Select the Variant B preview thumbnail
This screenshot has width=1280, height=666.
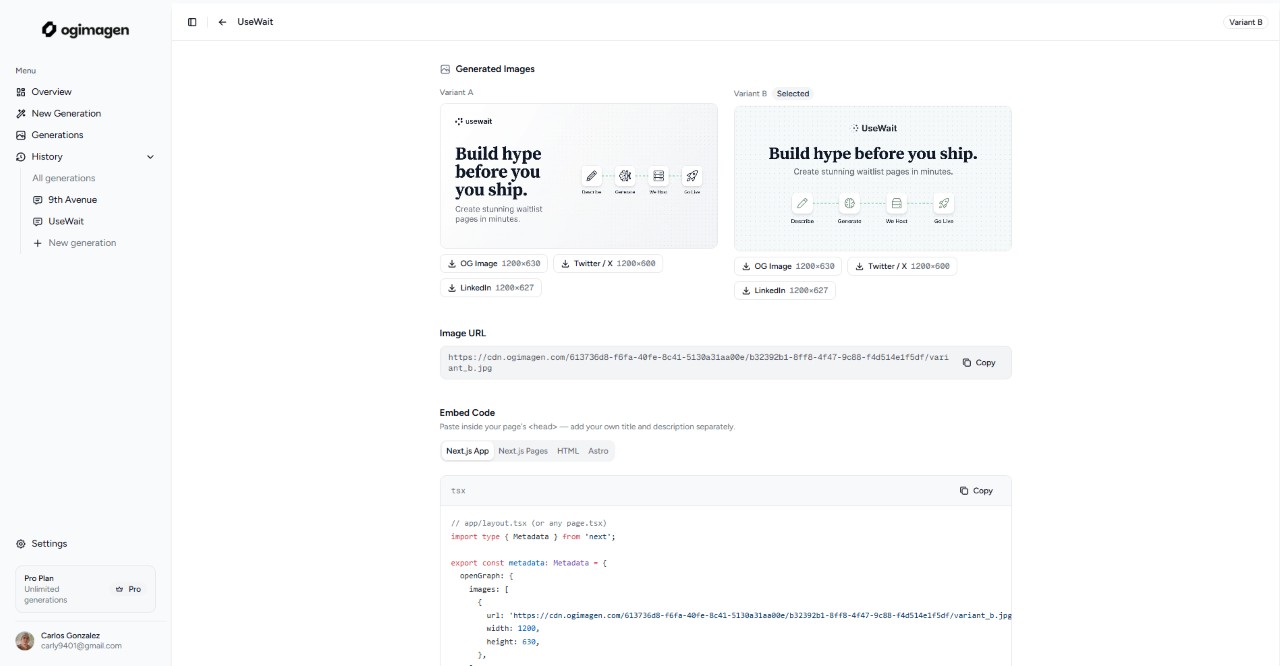point(872,178)
